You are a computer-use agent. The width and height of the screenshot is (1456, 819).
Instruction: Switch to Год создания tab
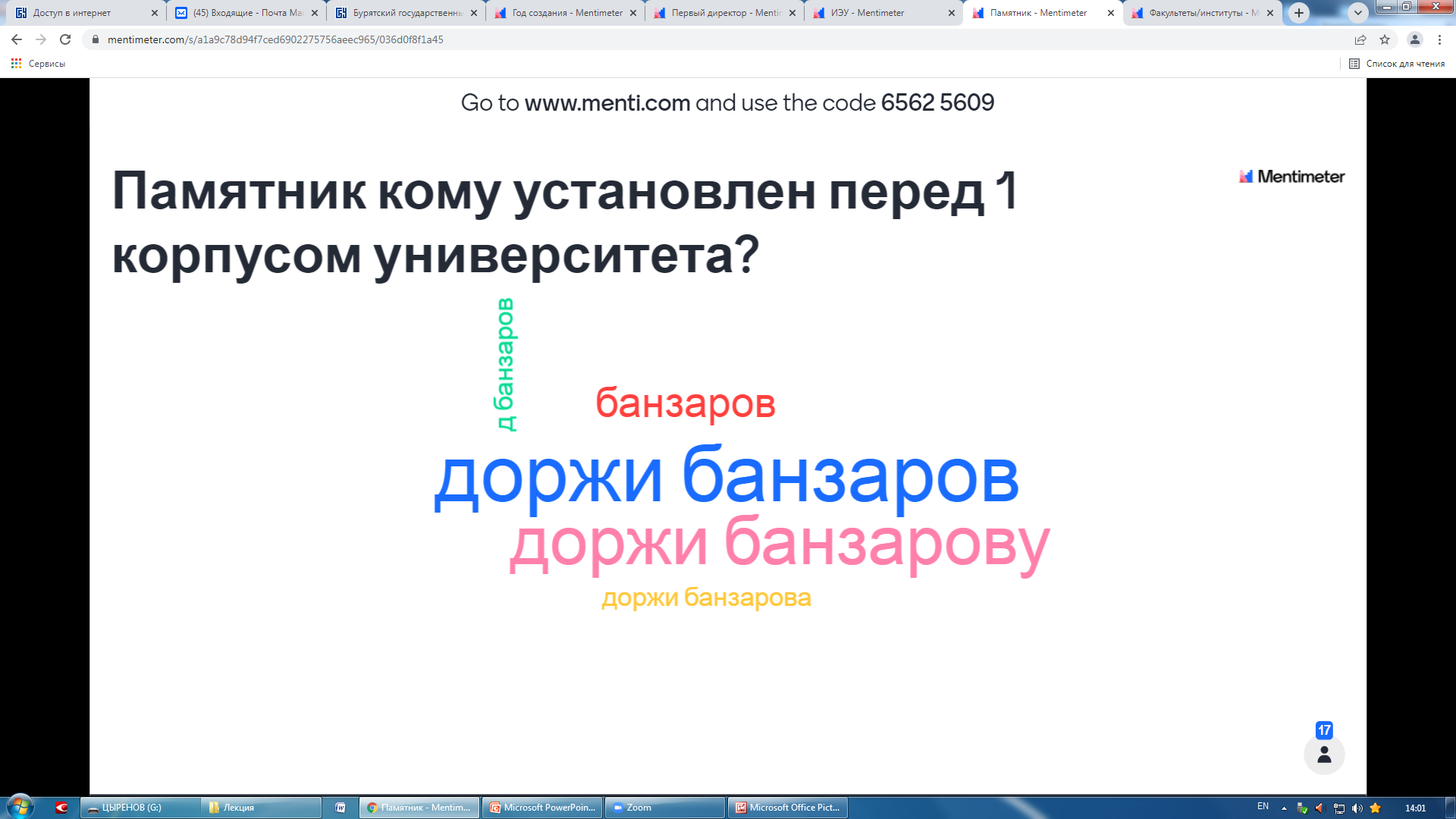pos(565,13)
